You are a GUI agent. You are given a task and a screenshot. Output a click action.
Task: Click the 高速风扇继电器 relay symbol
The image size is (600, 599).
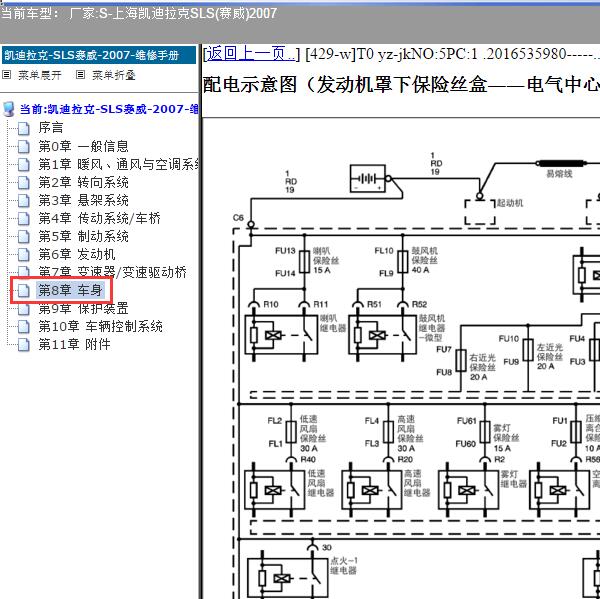[372, 490]
